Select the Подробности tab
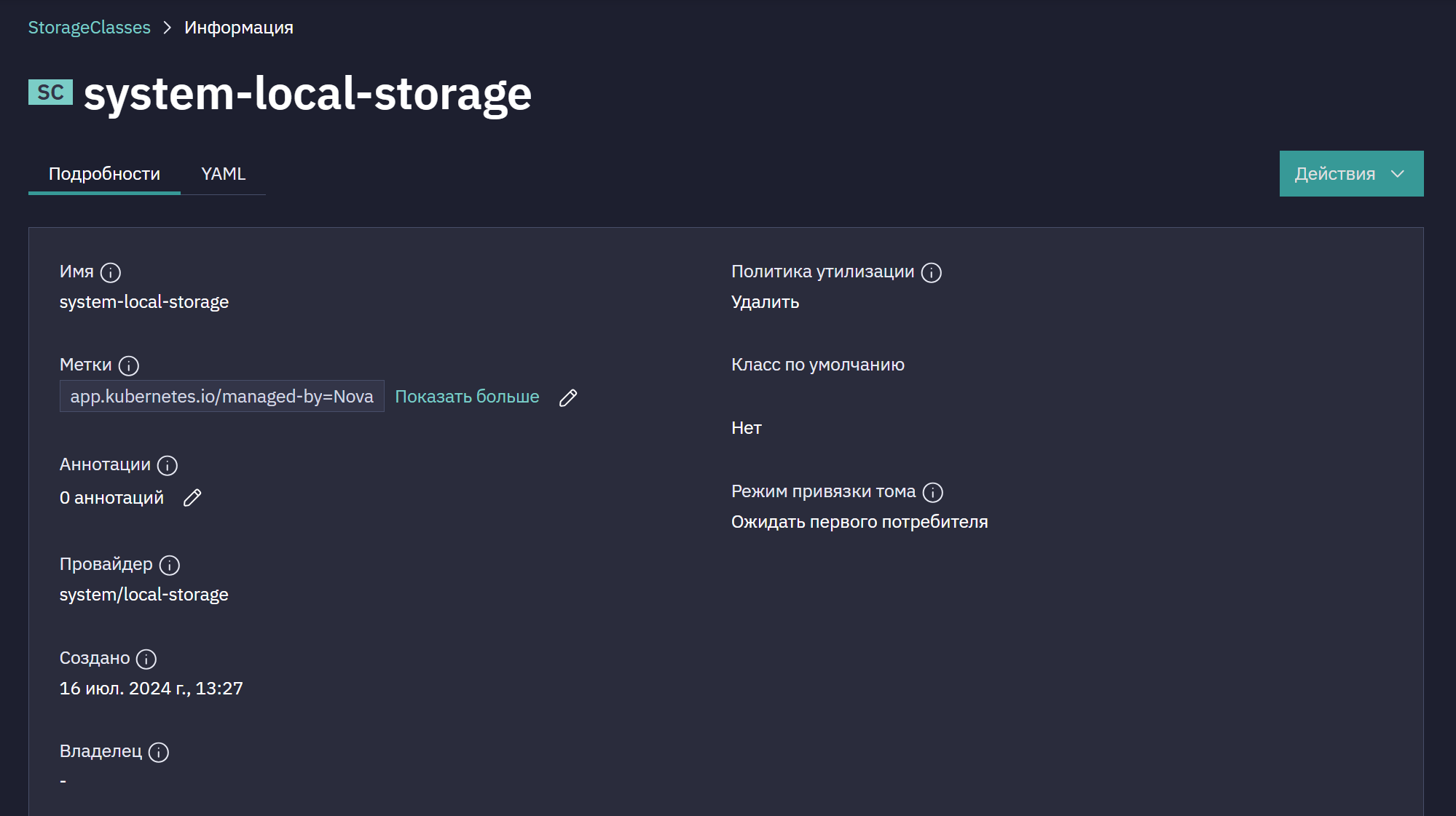Viewport: 1456px width, 816px height. pos(104,174)
